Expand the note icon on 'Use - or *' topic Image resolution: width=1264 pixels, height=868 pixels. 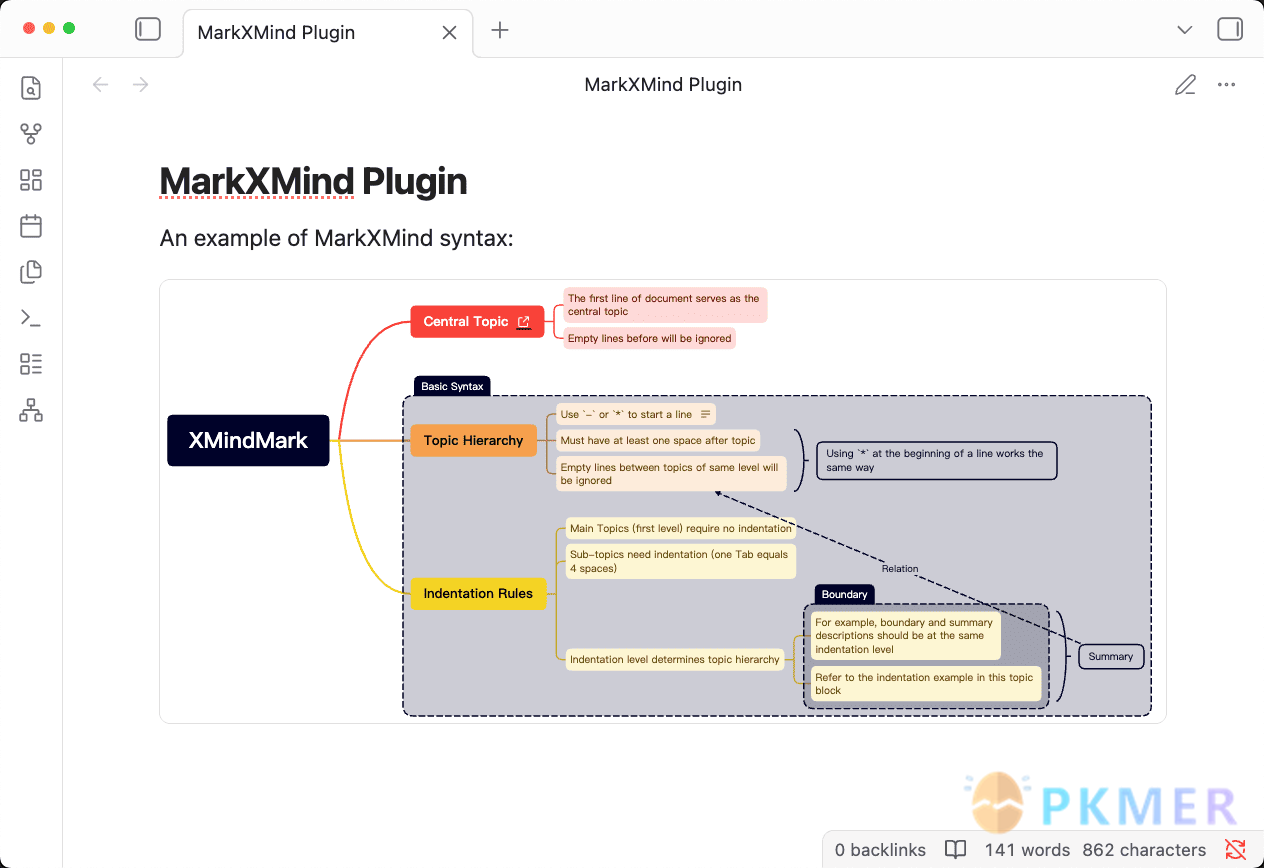[x=705, y=414]
